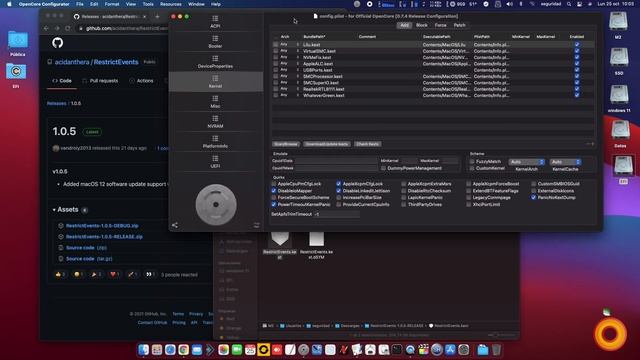Open the DeviceProperties section in sidebar
Viewport: 640px width, 360px height.
click(215, 62)
